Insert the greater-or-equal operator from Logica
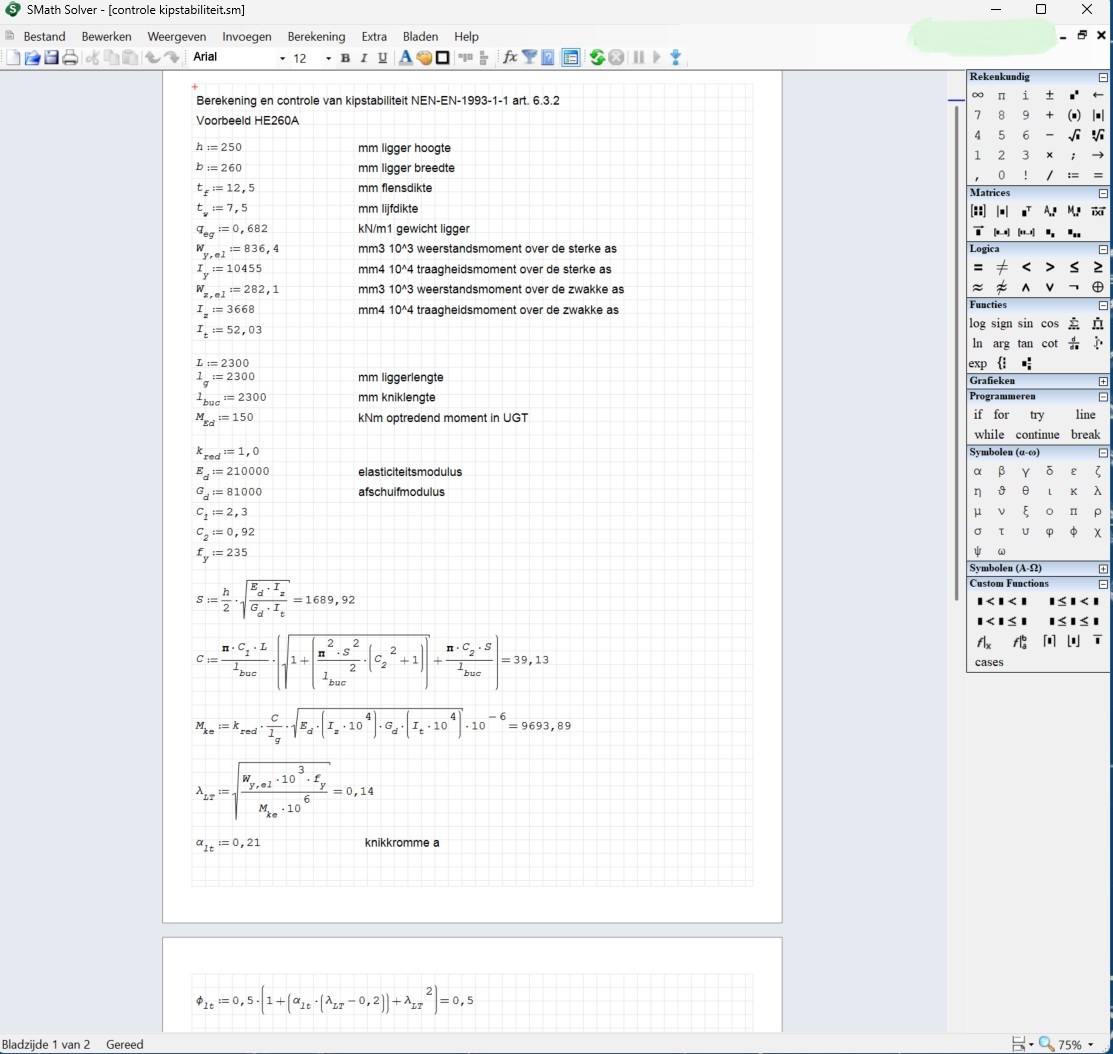1113x1054 pixels. click(1098, 267)
